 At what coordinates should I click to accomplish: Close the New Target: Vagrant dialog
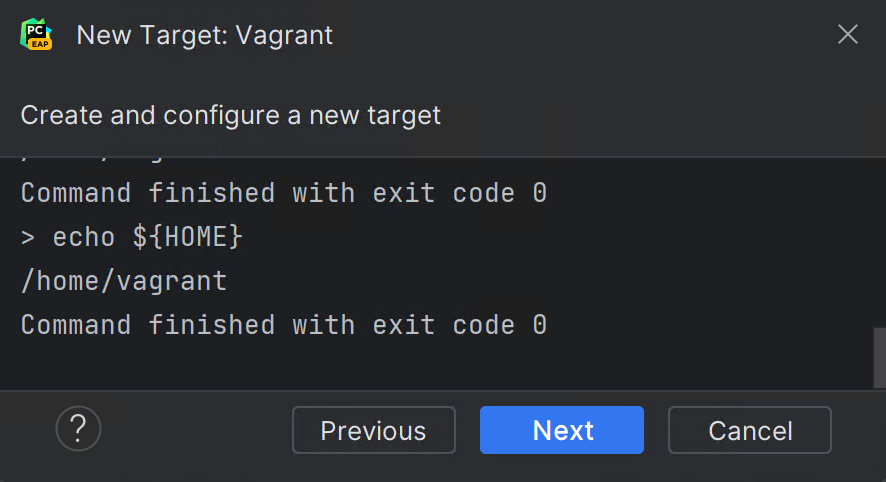pos(848,35)
